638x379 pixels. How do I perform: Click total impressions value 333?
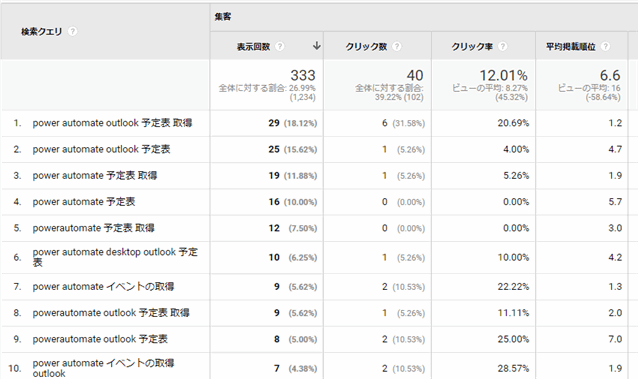(303, 75)
